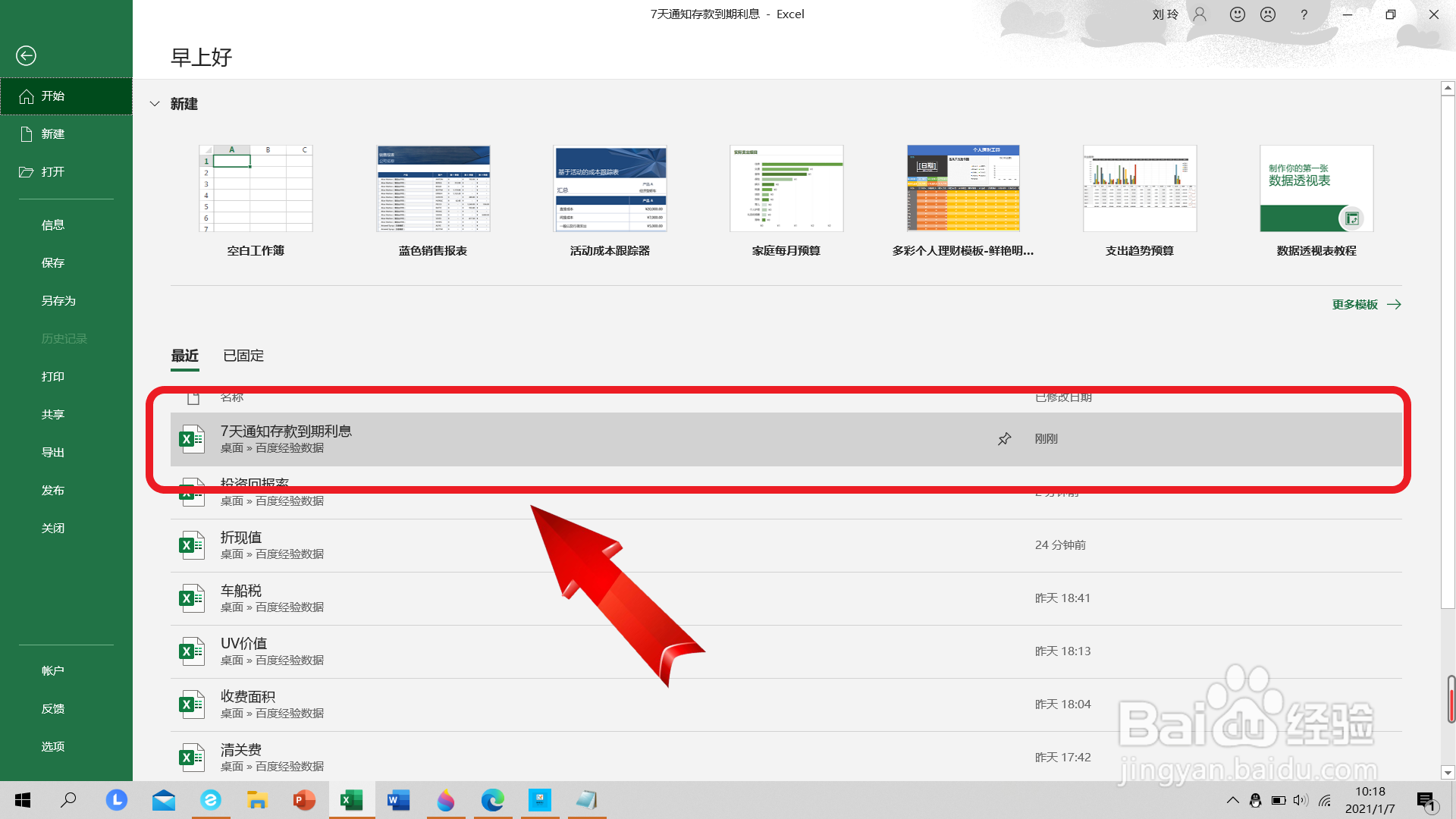This screenshot has height=819, width=1456.
Task: Click the Excel file icon for 清关费
Action: coord(192,758)
